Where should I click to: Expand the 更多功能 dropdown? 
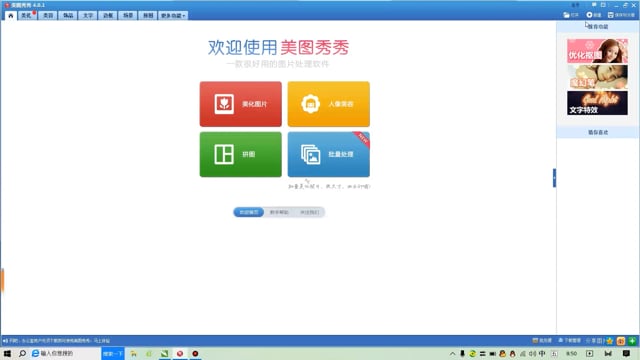pos(173,16)
